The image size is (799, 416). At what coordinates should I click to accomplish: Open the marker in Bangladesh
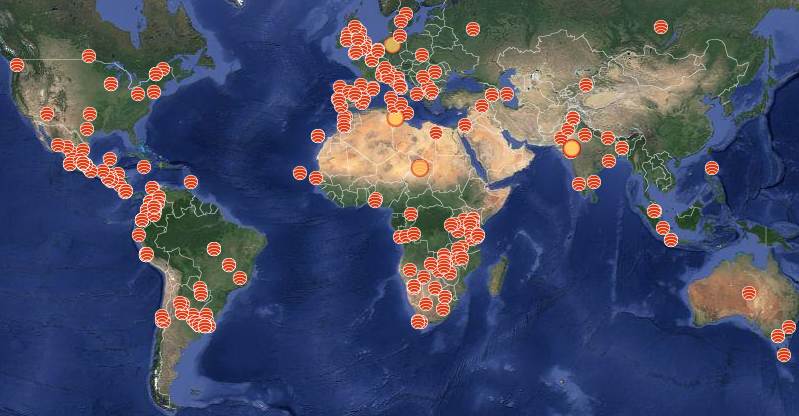pos(622,148)
